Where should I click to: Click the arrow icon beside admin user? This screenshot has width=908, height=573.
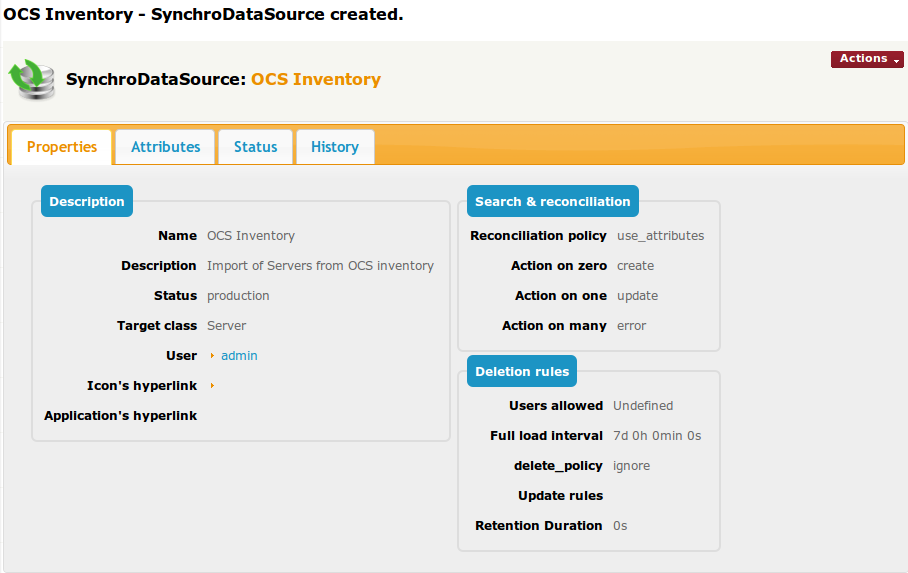[212, 356]
